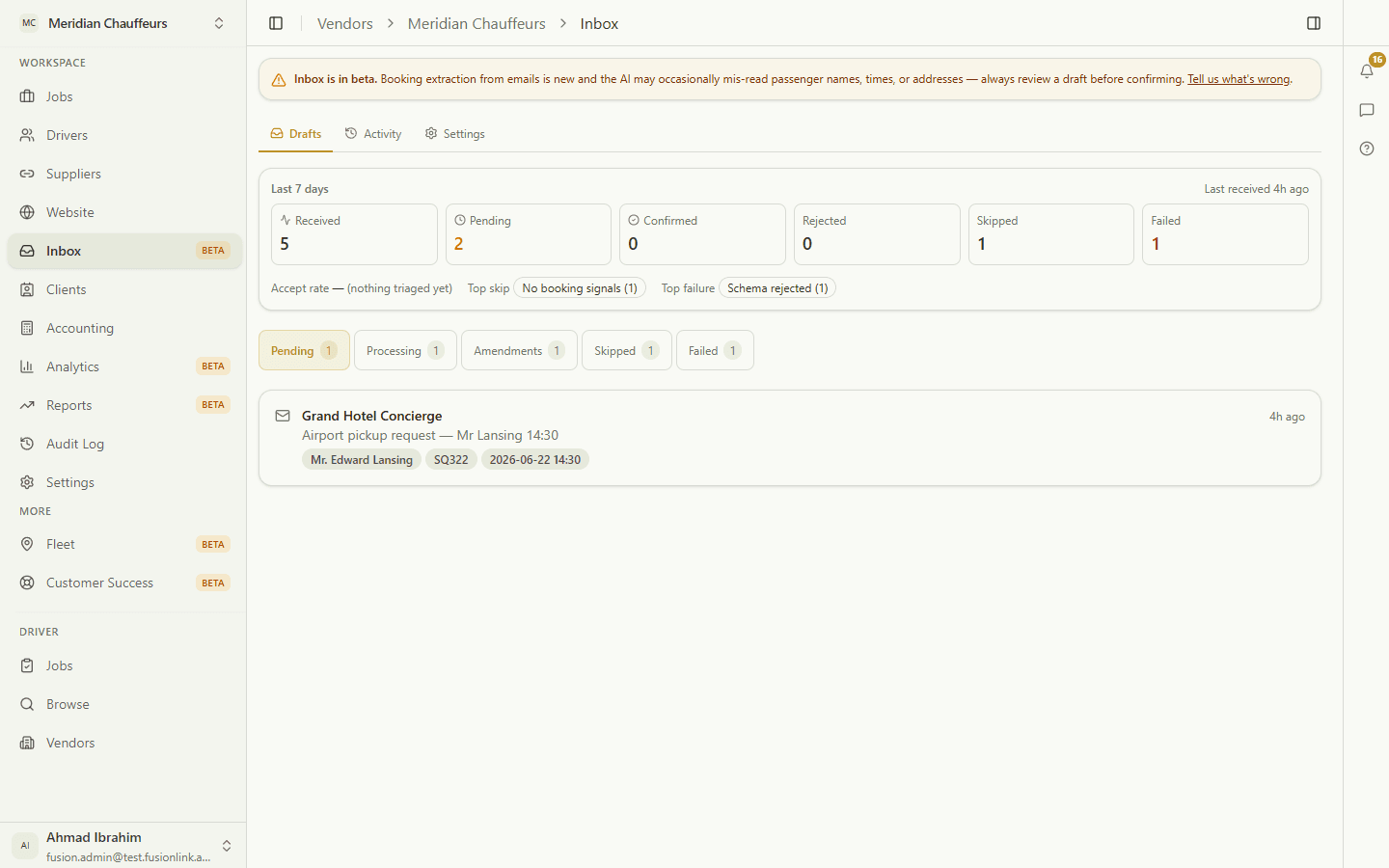Open notifications bell with 16 badge

[1367, 70]
